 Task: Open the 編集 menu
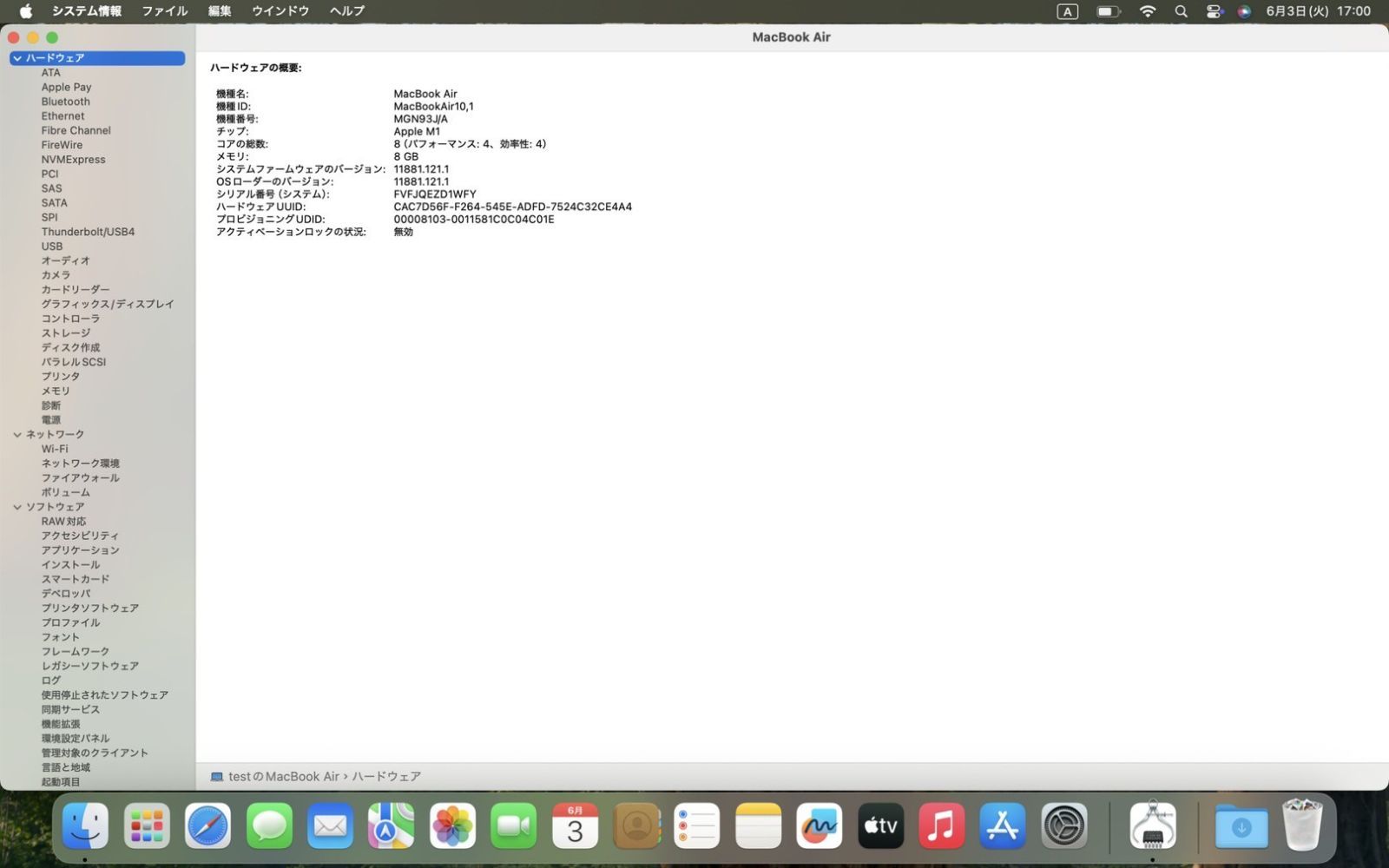pos(220,11)
